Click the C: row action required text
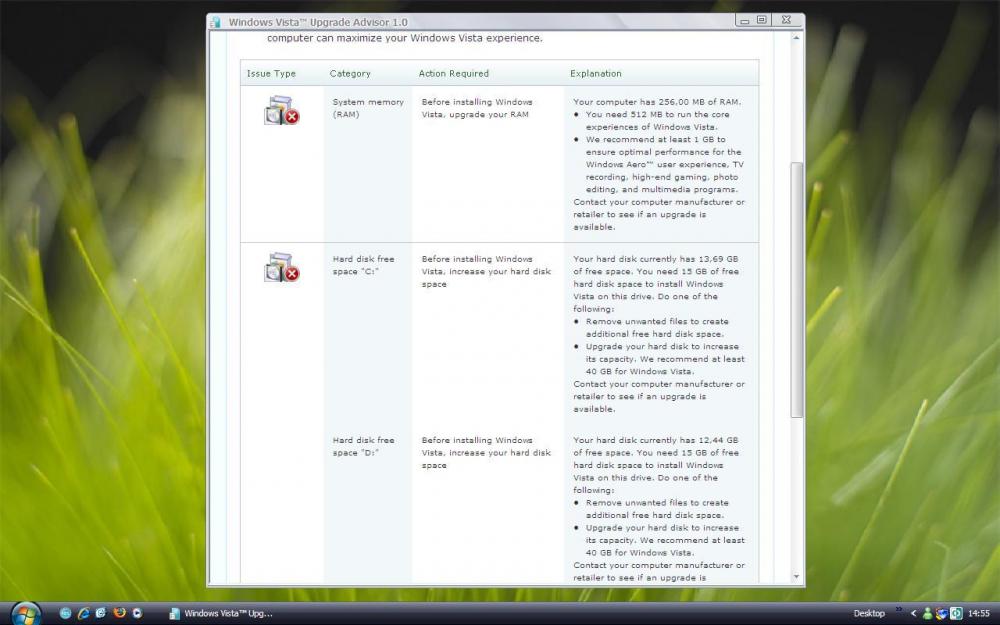Screen dimensions: 1000x625 pos(486,272)
